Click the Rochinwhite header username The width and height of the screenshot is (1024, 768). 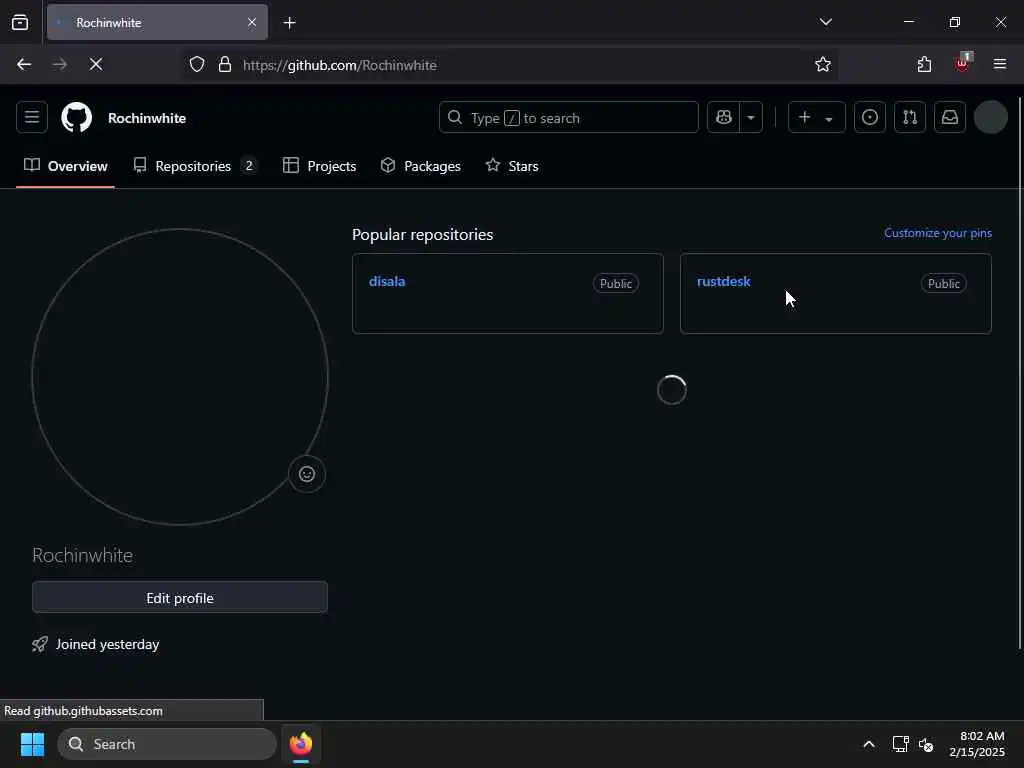pos(147,118)
